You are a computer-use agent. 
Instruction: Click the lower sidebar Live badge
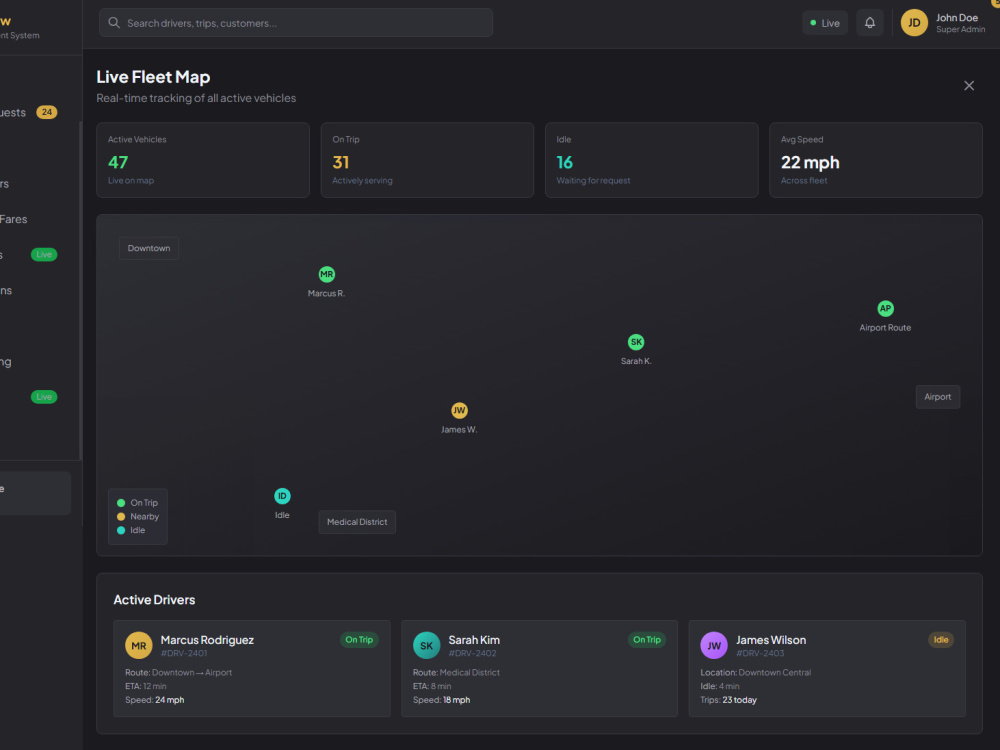[44, 397]
